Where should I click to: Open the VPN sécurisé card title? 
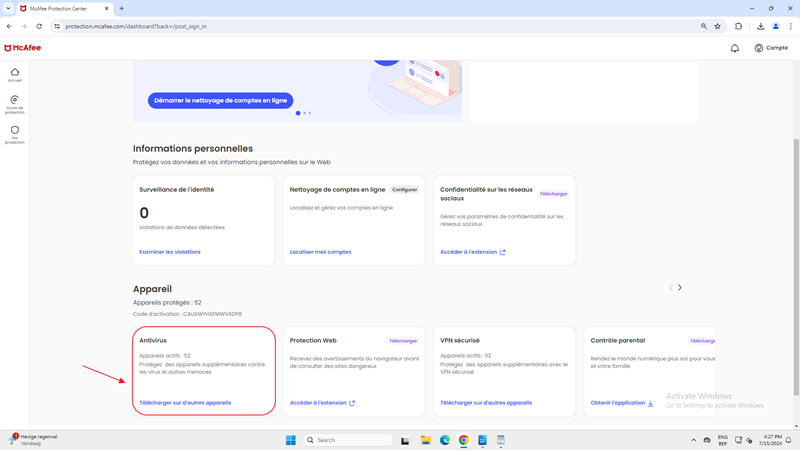click(460, 340)
